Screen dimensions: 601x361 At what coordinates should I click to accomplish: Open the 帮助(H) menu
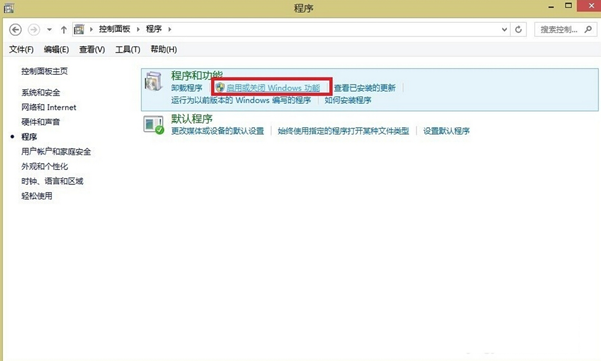click(164, 49)
